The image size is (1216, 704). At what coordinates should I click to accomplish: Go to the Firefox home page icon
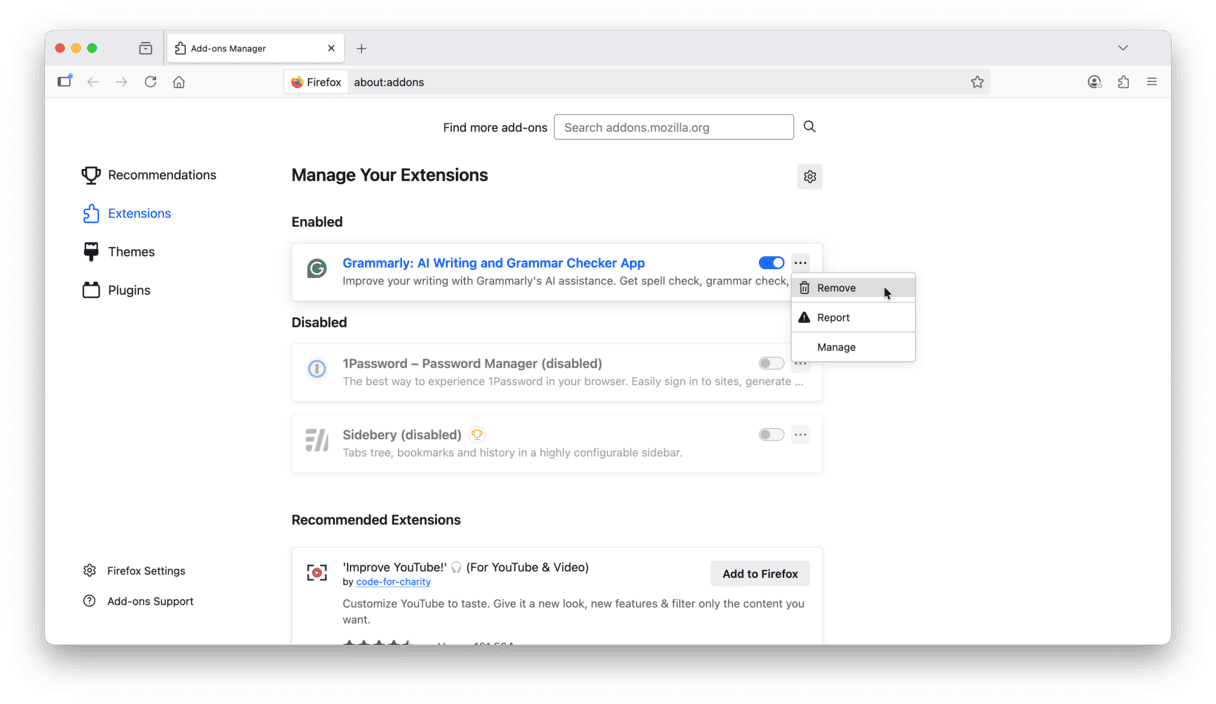point(179,82)
